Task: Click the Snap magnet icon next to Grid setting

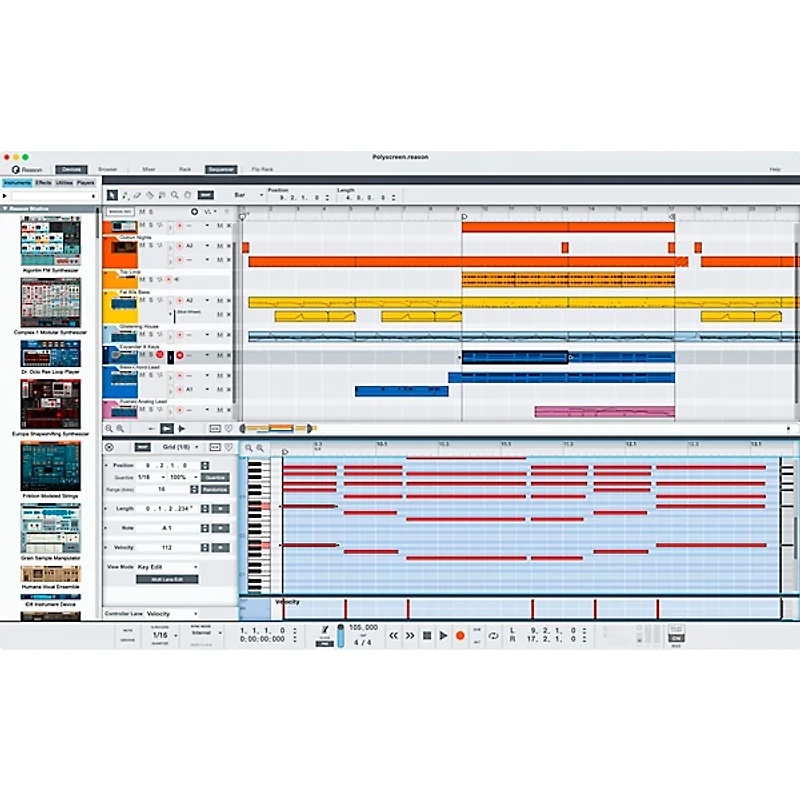Action: [x=142, y=447]
